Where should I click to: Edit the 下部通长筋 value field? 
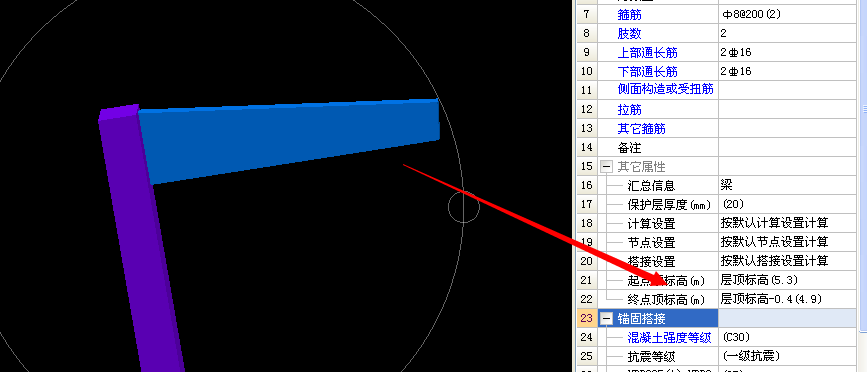point(787,71)
